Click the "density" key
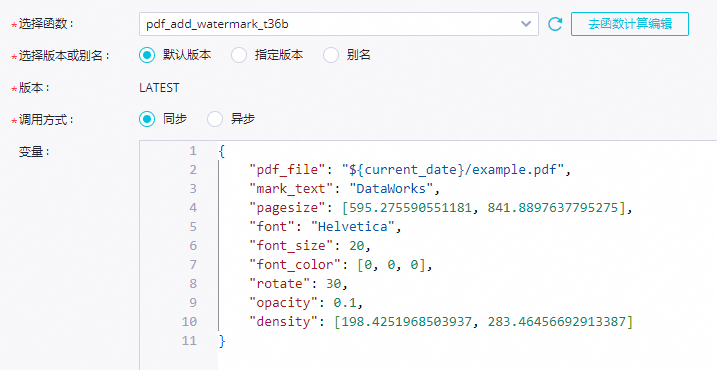The width and height of the screenshot is (717, 370). point(284,322)
